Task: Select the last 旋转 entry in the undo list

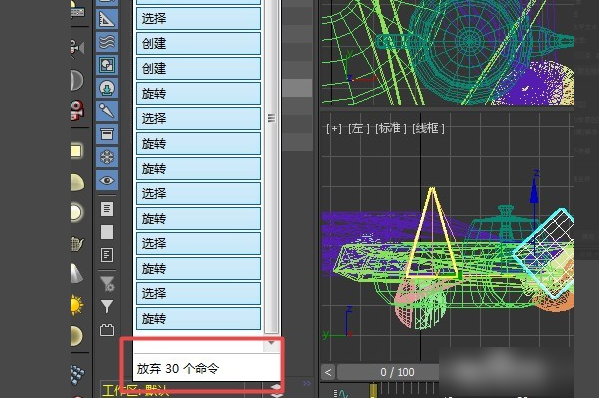Action: pos(198,319)
